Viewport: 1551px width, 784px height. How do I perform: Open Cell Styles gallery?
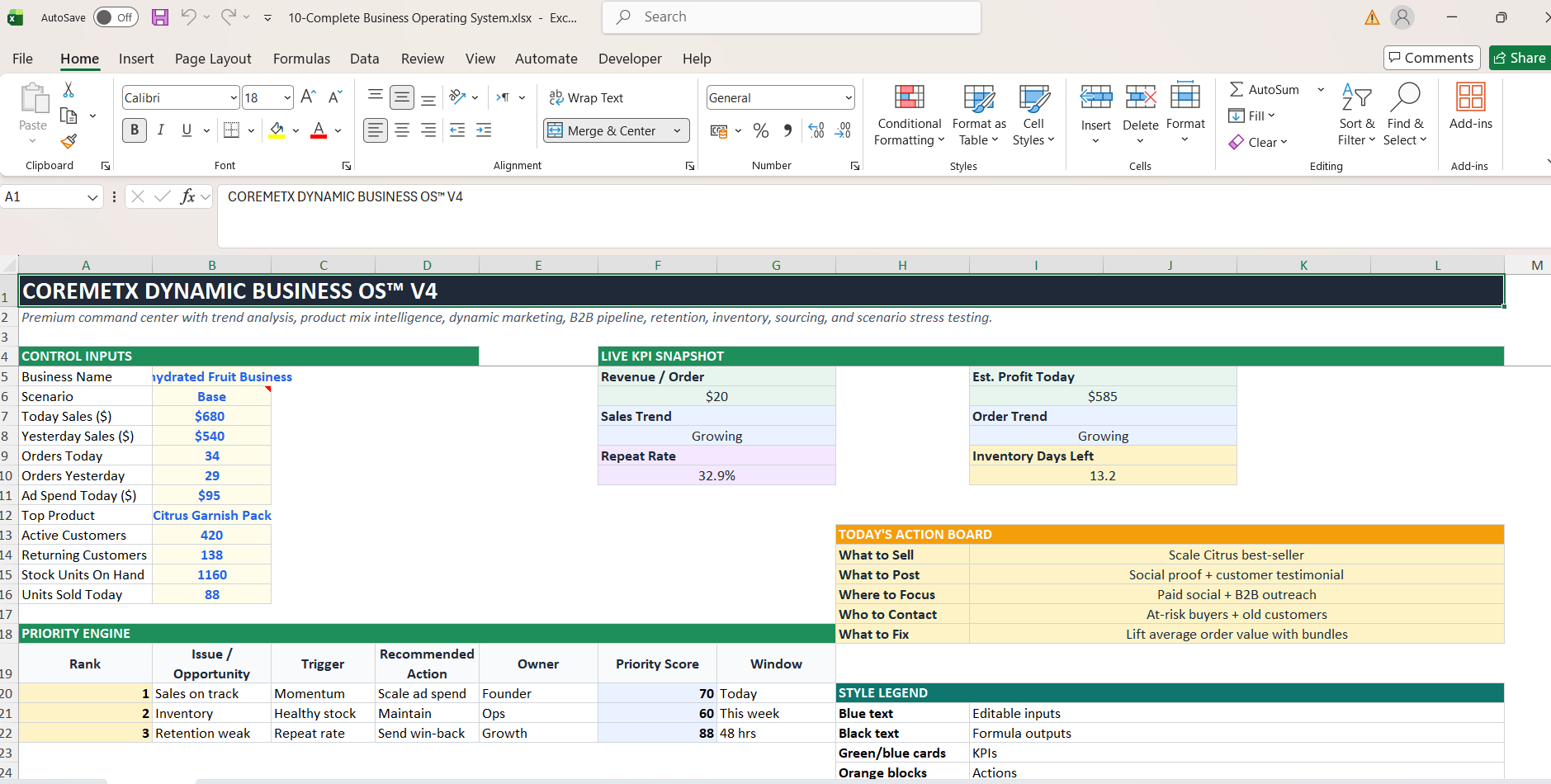(x=1033, y=116)
